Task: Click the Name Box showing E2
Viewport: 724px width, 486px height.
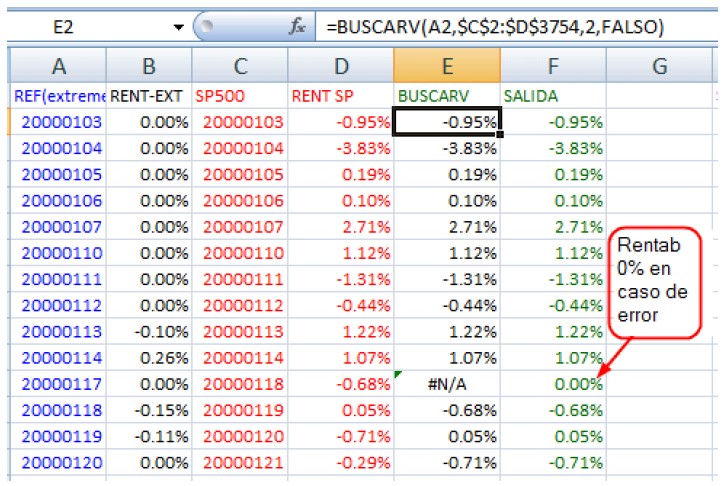Action: click(x=63, y=27)
